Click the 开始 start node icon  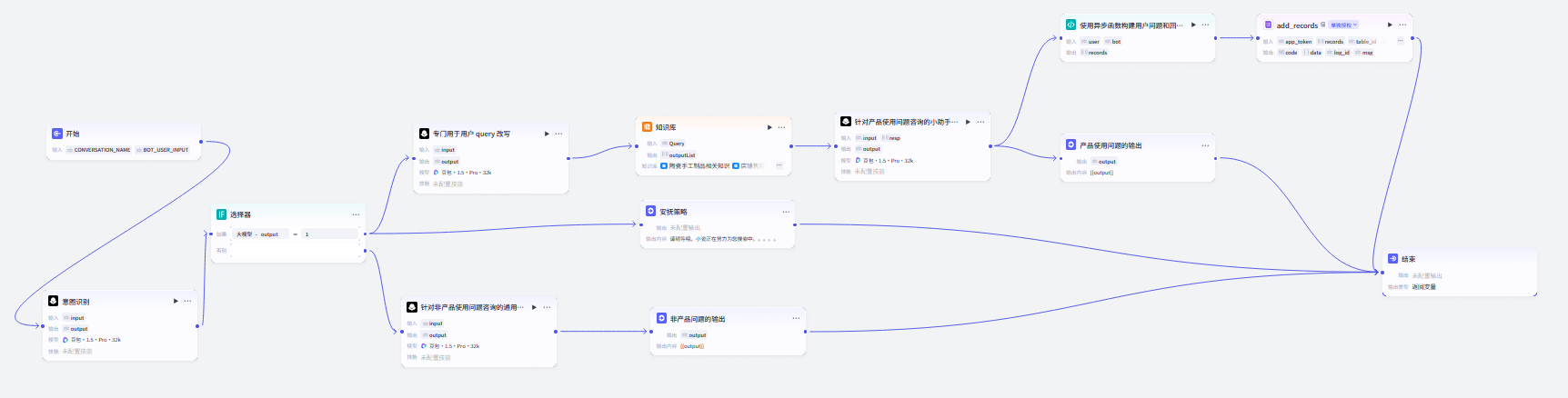(57, 134)
